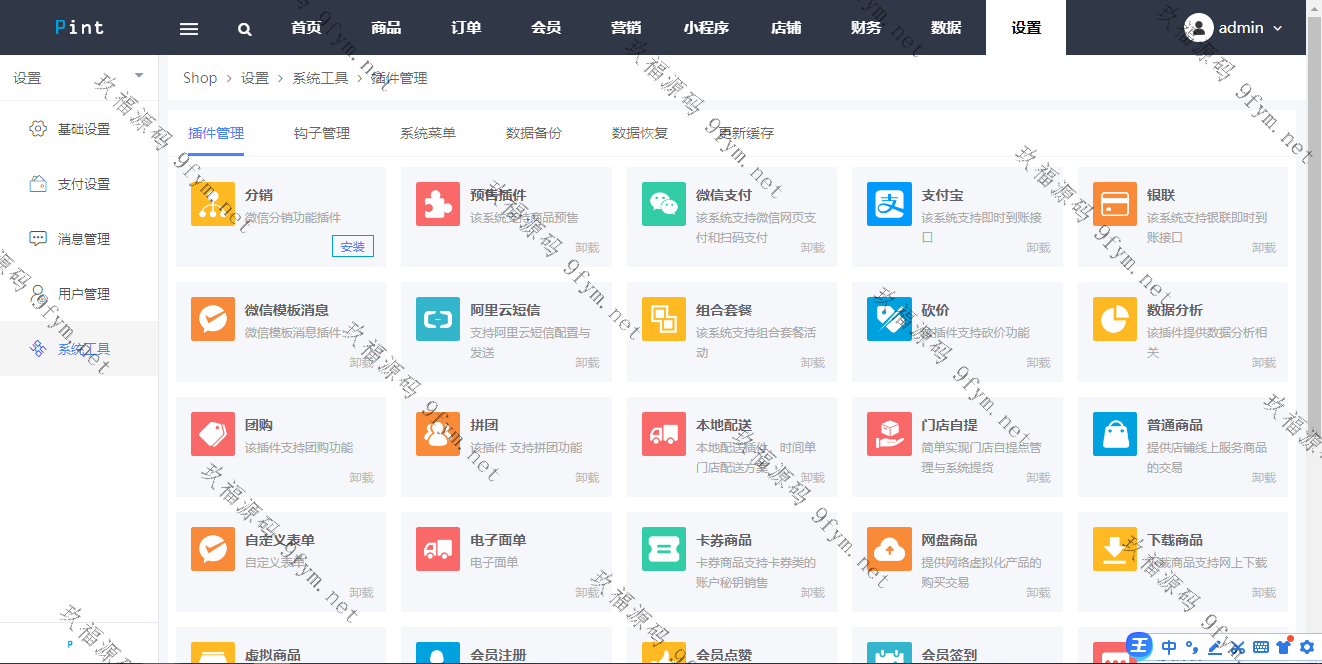Click 卸载 on the 下载商品 card
This screenshot has height=664, width=1322.
pyautogui.click(x=1264, y=593)
